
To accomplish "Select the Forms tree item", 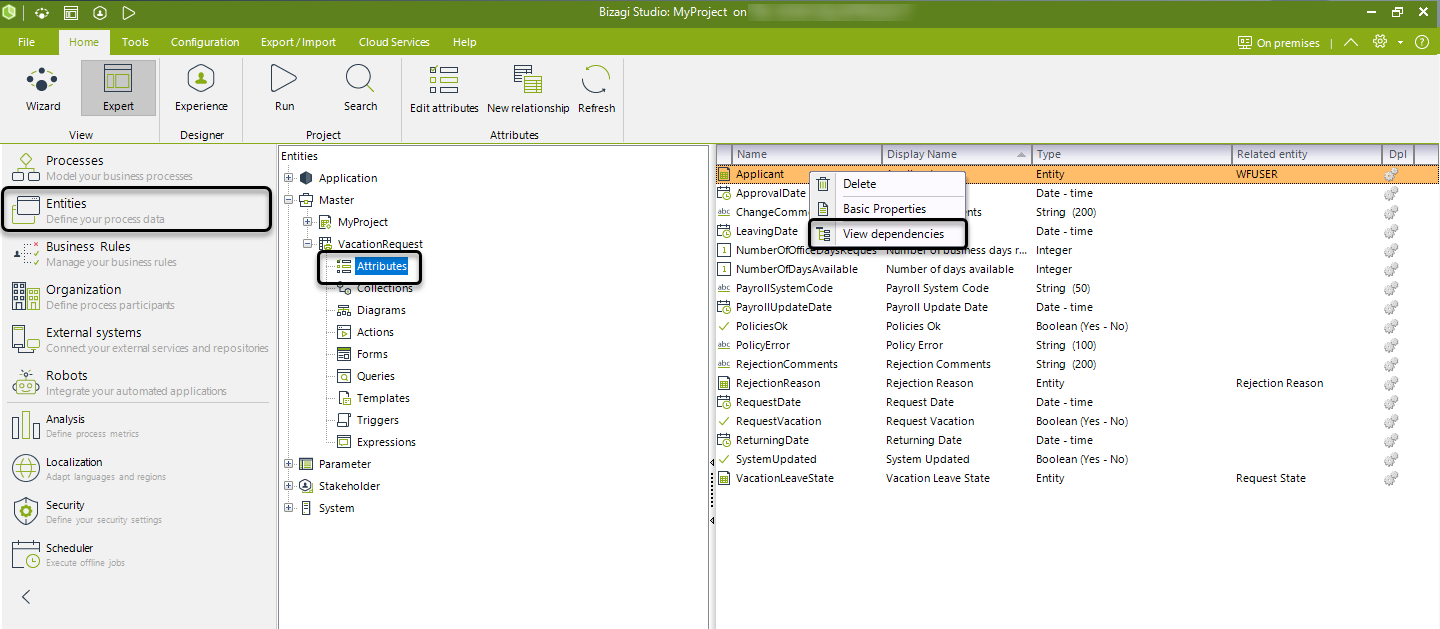I will tap(372, 354).
